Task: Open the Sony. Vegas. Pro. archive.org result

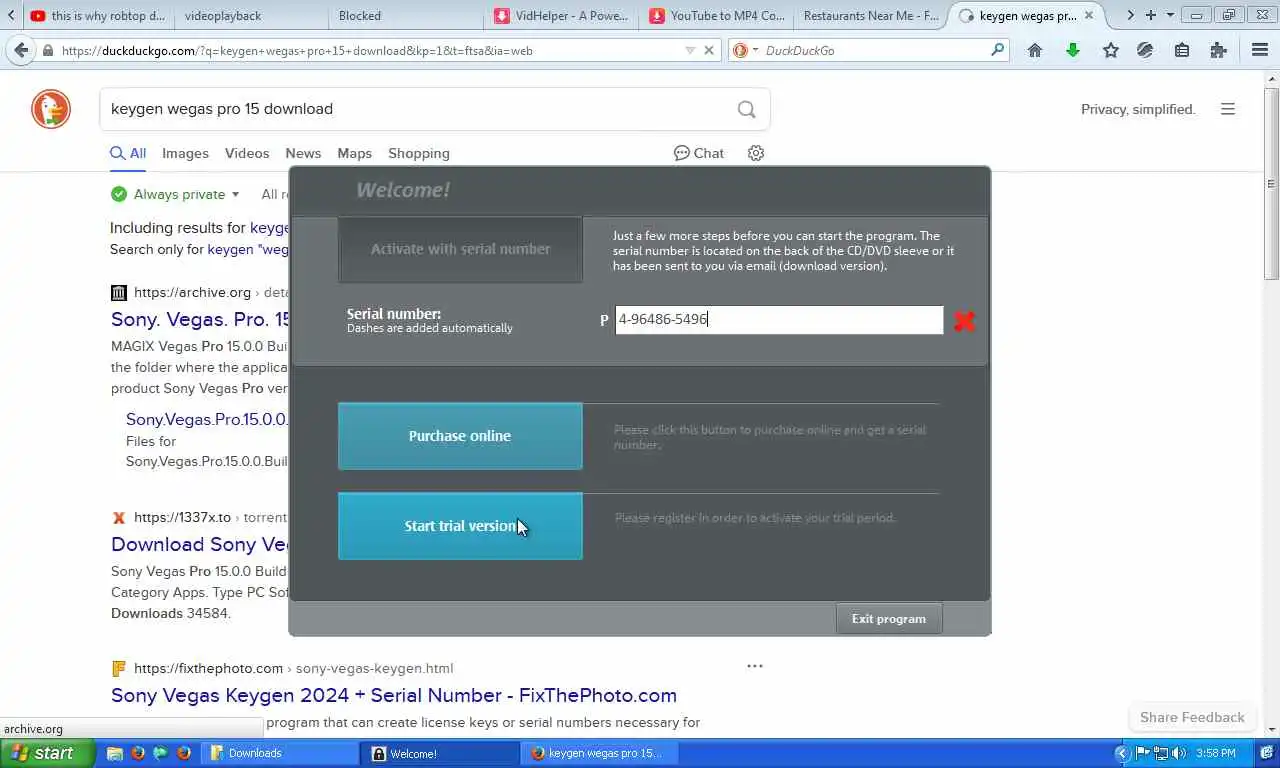Action: [200, 319]
